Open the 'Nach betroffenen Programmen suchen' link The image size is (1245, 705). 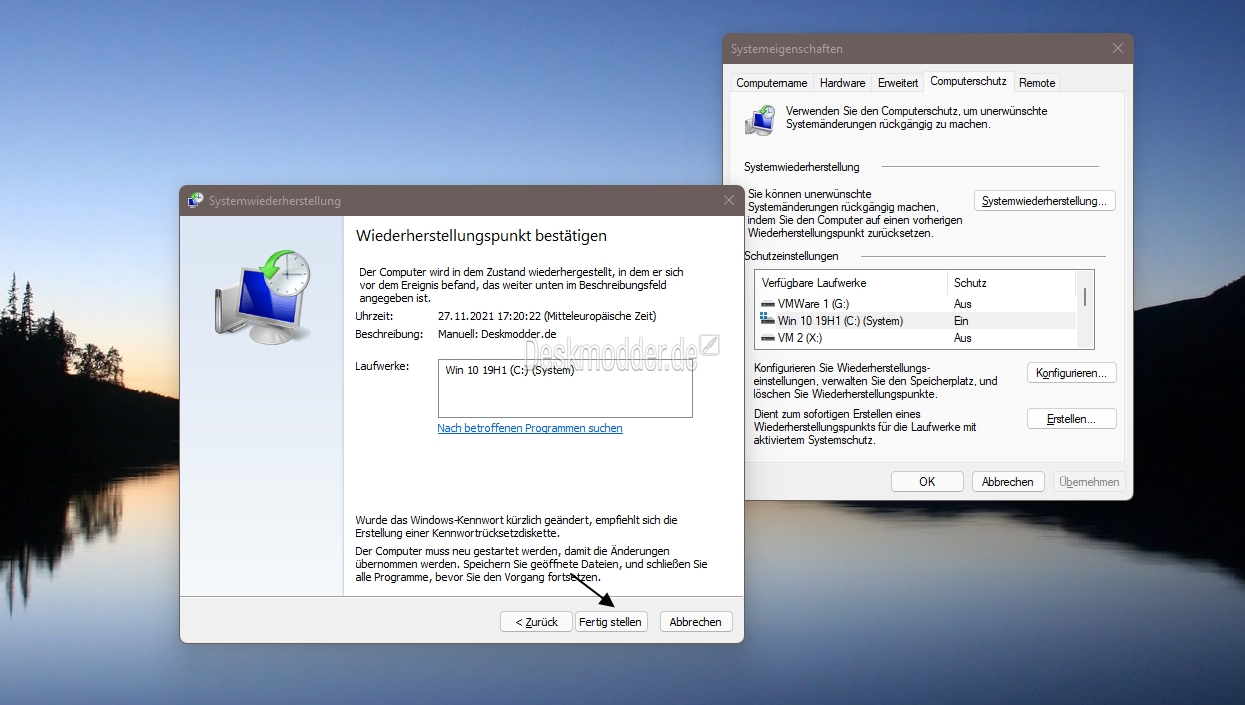tap(530, 428)
